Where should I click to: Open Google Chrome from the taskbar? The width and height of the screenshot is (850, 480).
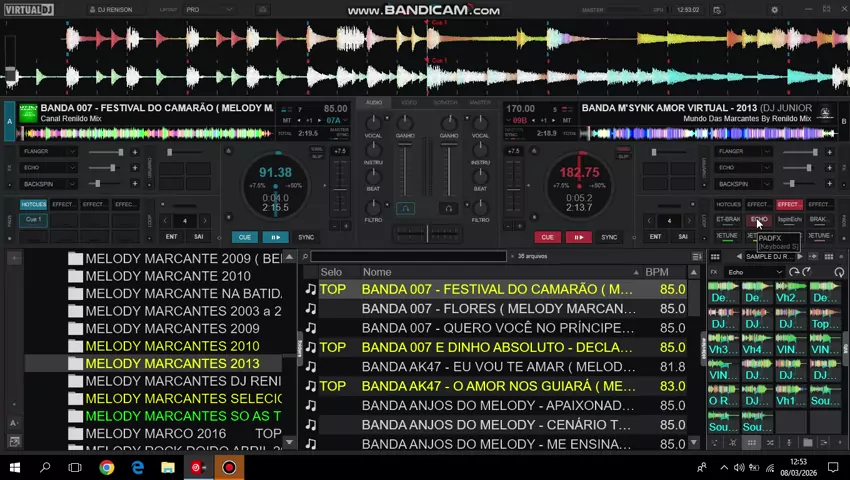[x=106, y=467]
